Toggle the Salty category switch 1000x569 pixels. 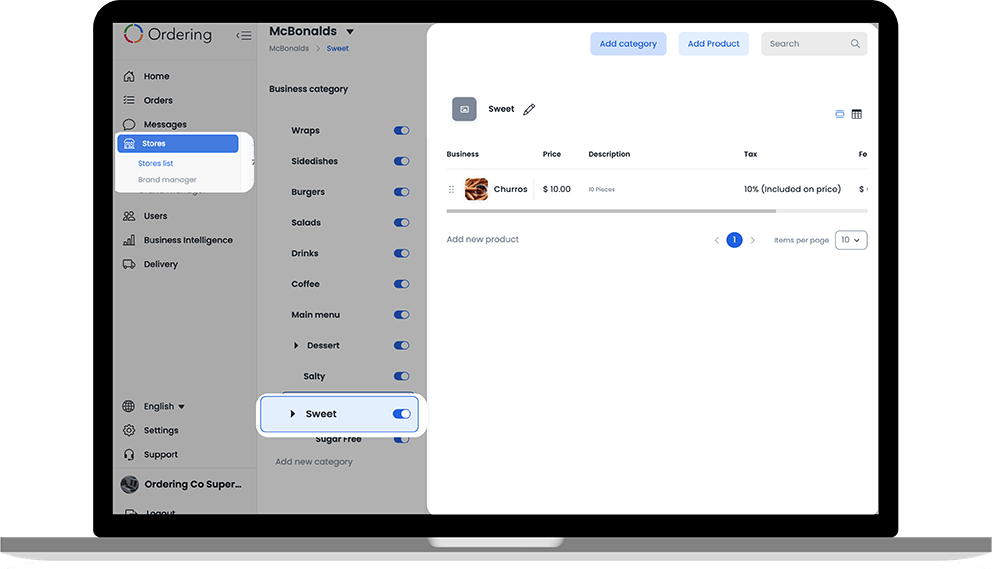[401, 376]
